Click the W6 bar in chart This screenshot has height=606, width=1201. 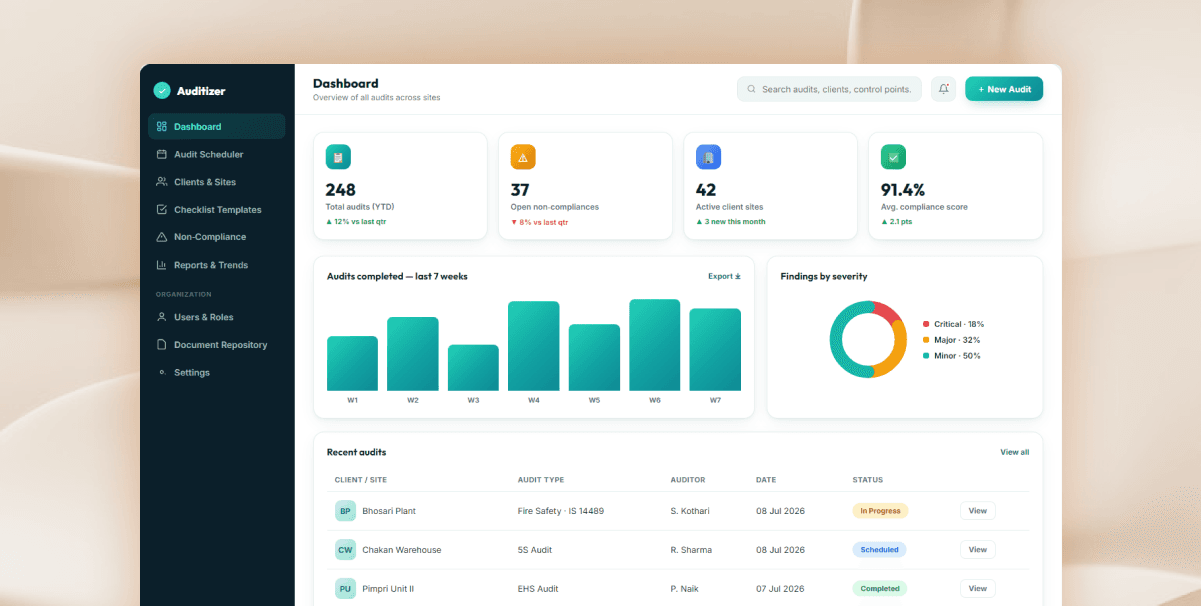click(x=655, y=345)
